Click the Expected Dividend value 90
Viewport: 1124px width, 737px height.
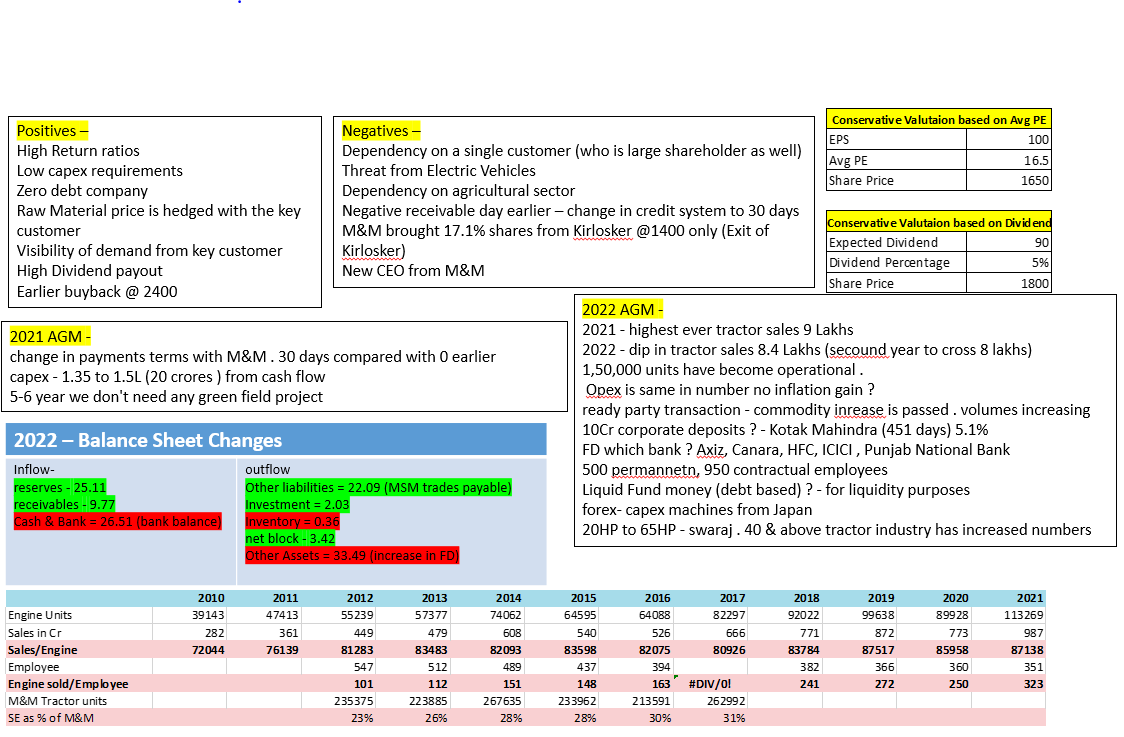[x=1008, y=242]
